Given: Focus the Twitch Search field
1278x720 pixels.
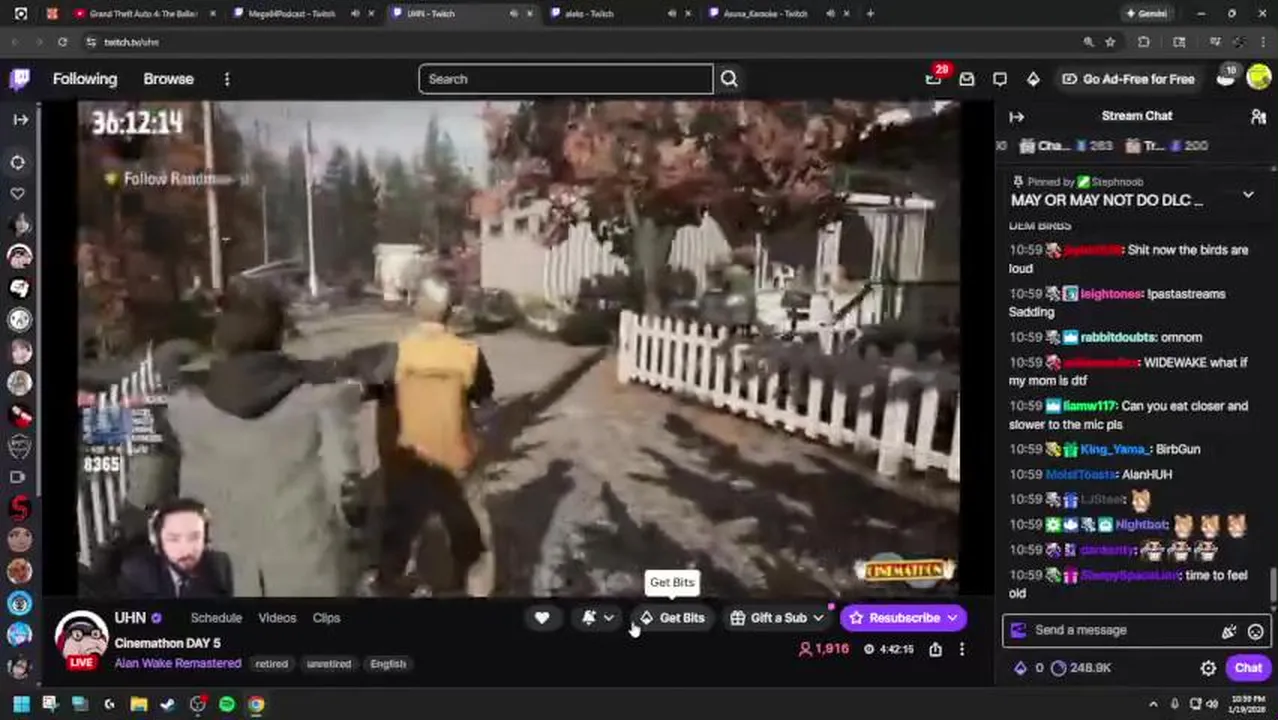Looking at the screenshot, I should [x=565, y=79].
